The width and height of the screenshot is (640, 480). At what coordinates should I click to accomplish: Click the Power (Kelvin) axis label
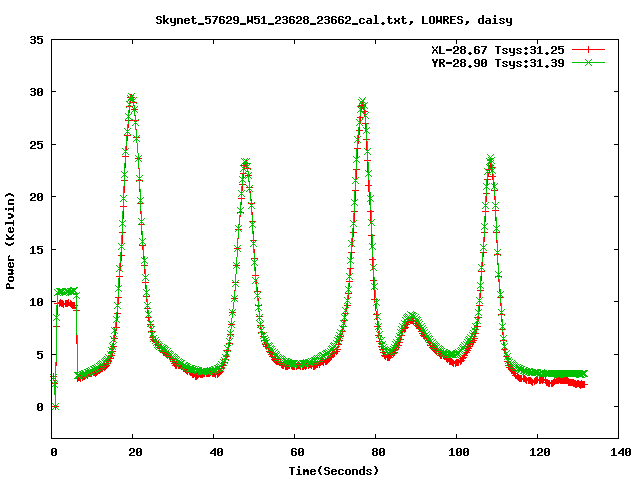10,241
